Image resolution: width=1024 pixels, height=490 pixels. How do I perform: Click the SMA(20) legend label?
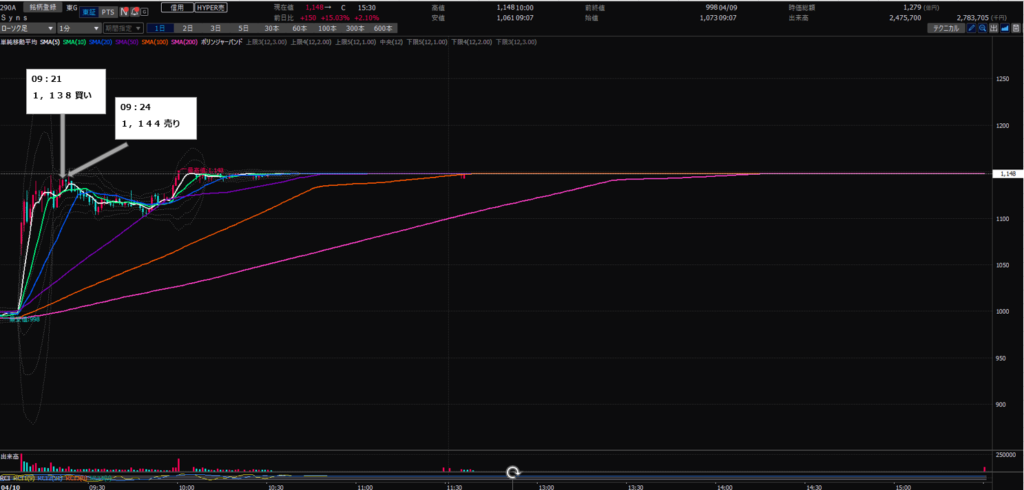coord(101,41)
